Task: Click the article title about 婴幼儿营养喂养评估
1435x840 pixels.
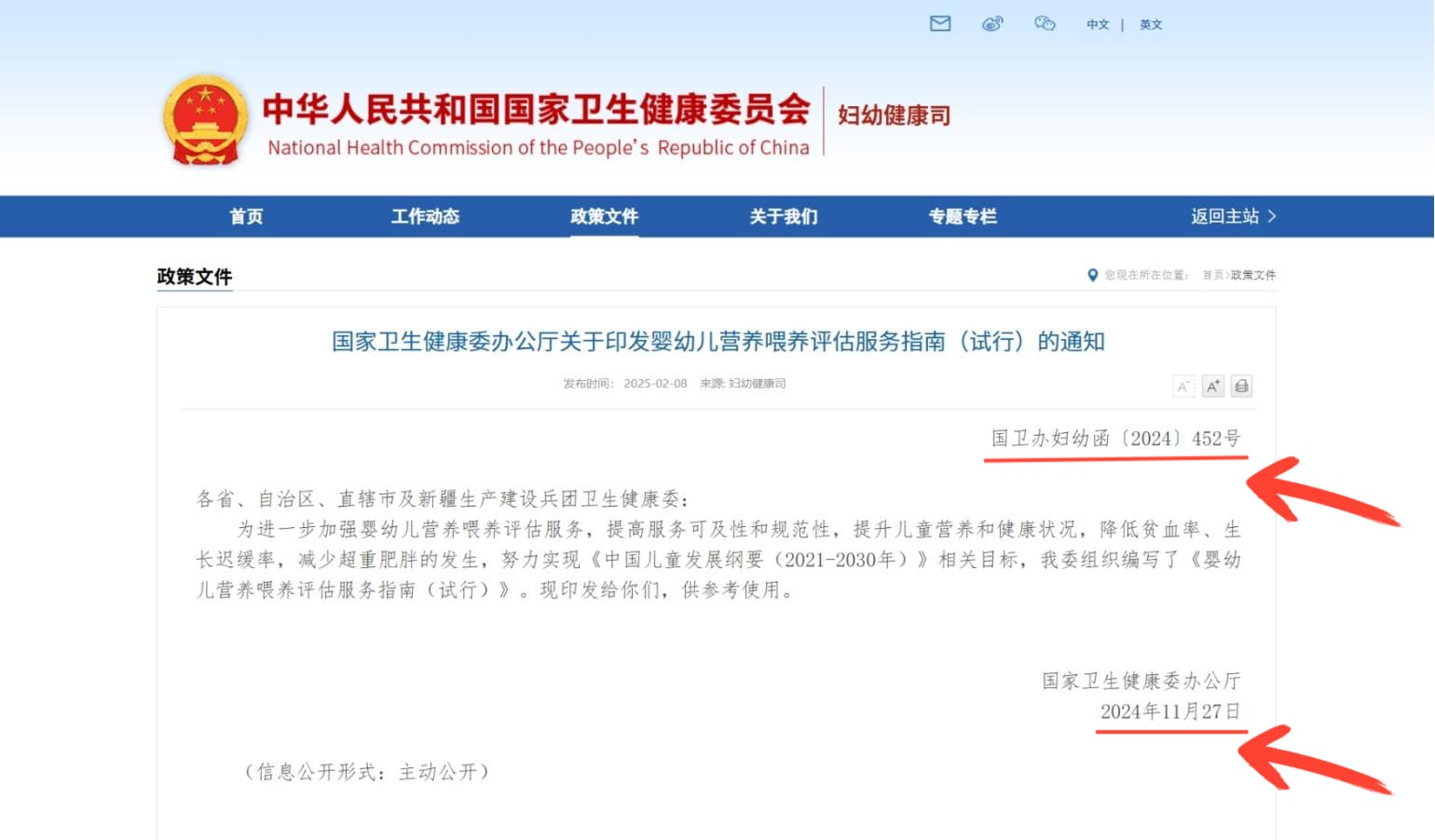Action: 717,342
